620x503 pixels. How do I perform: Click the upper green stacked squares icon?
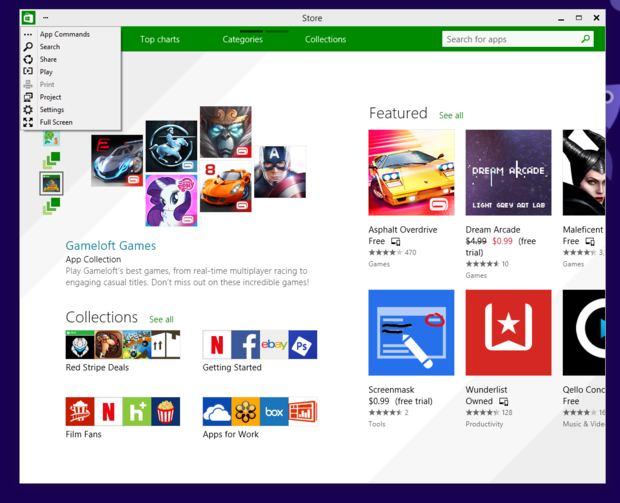click(51, 161)
